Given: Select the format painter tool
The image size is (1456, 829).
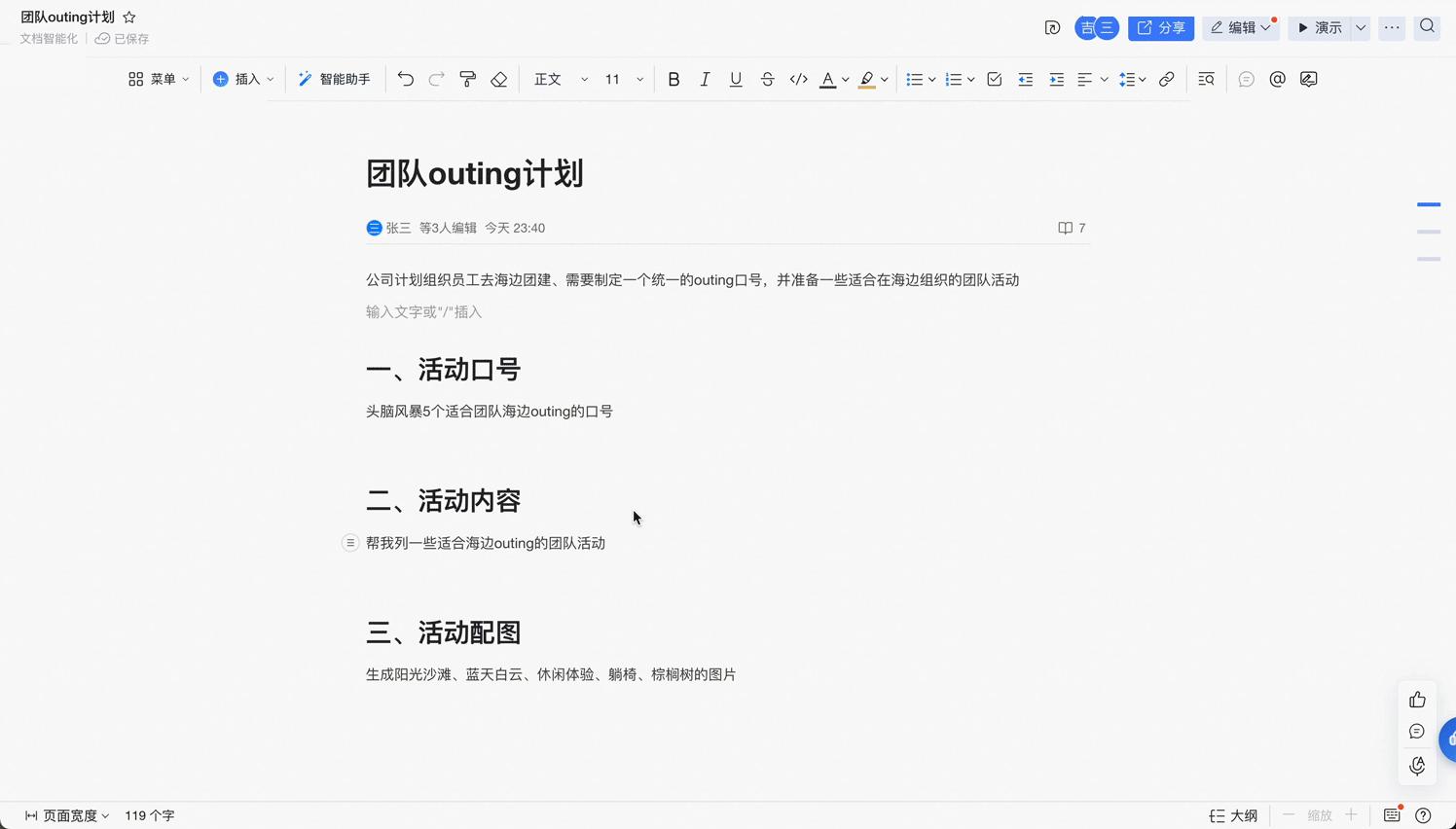Looking at the screenshot, I should tap(468, 79).
